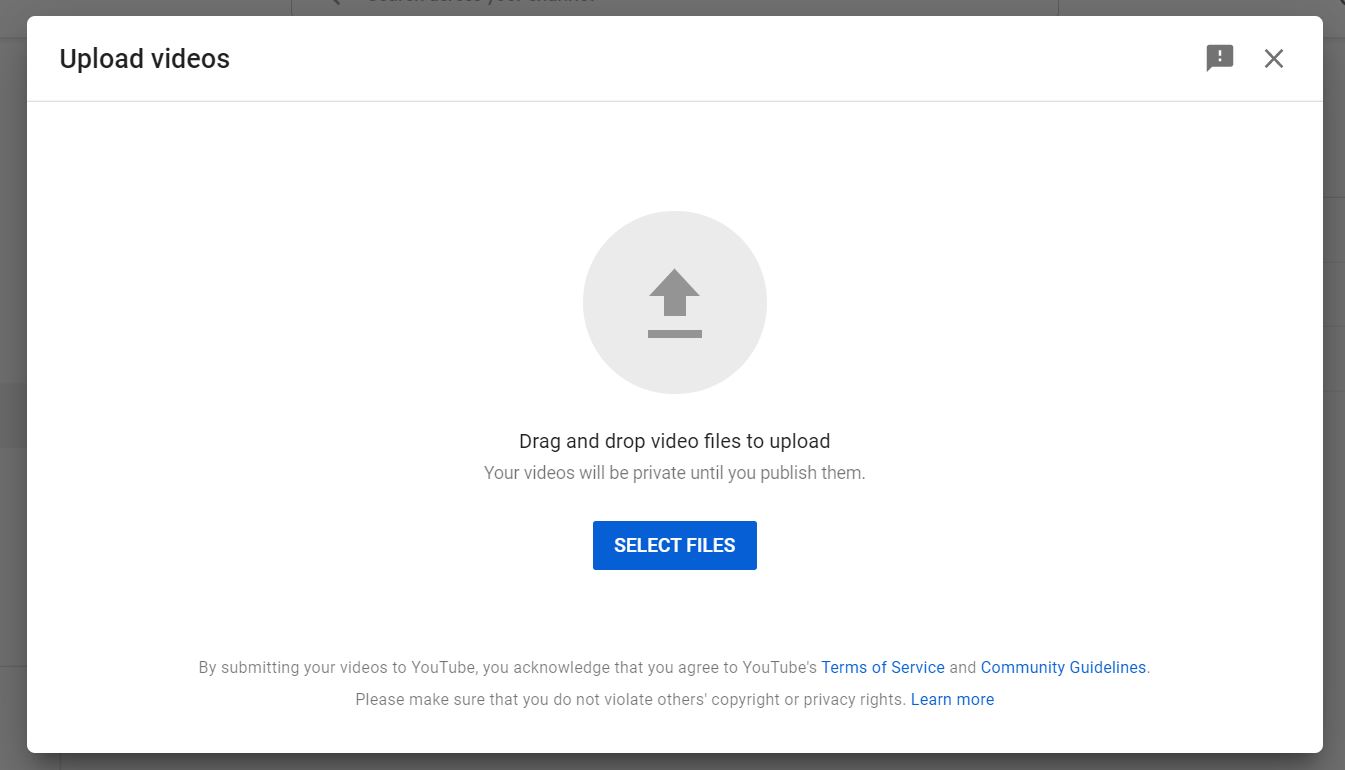Click the 'Upload videos' dialog title

point(145,59)
